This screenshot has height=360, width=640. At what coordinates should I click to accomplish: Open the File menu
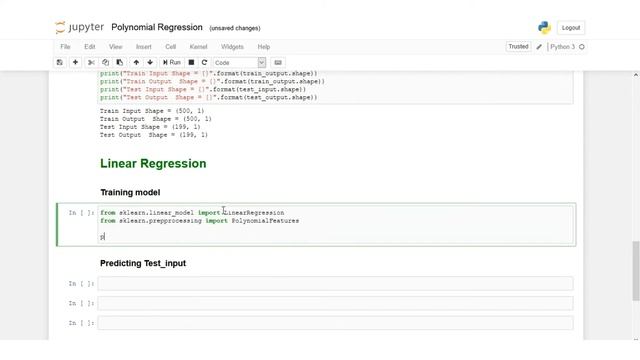coord(65,47)
